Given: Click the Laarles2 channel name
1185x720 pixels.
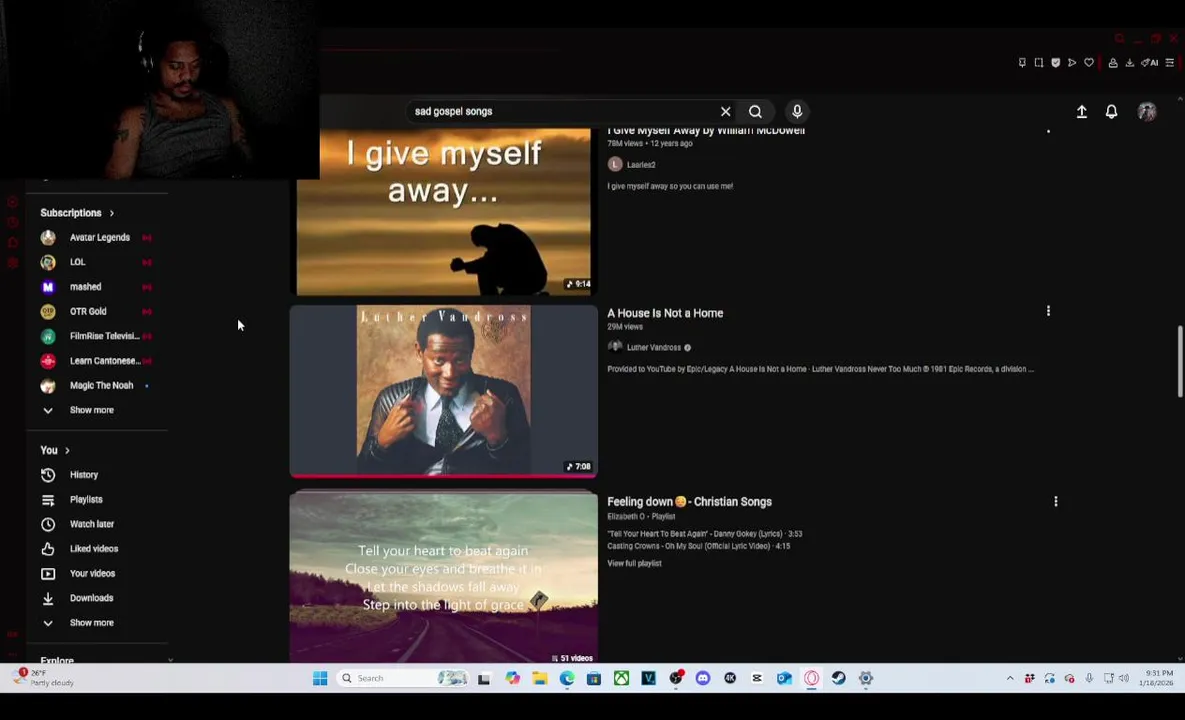Looking at the screenshot, I should pos(641,165).
